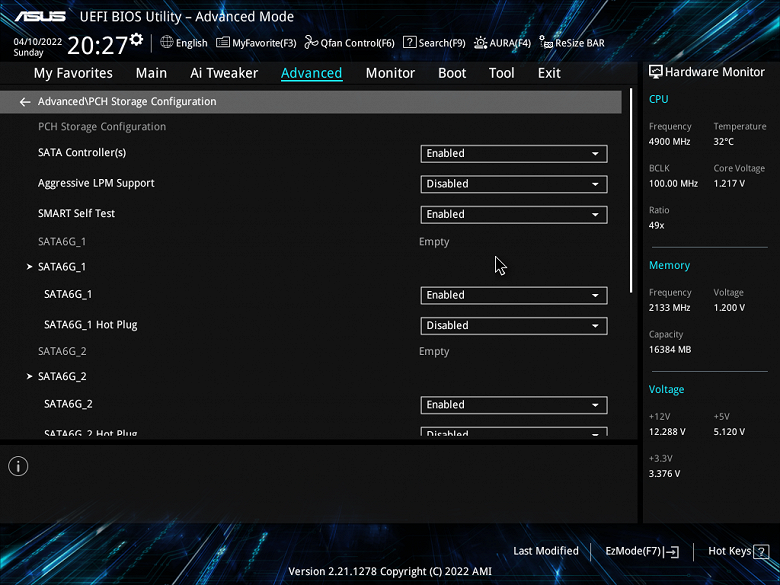
Task: Open AURA(F4) lighting settings
Action: coord(502,43)
